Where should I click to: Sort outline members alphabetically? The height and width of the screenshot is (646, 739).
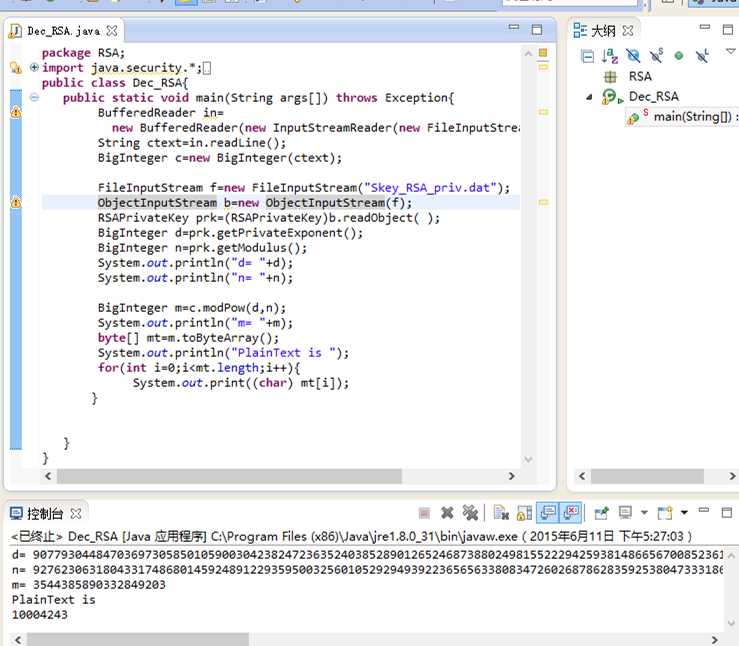click(610, 56)
